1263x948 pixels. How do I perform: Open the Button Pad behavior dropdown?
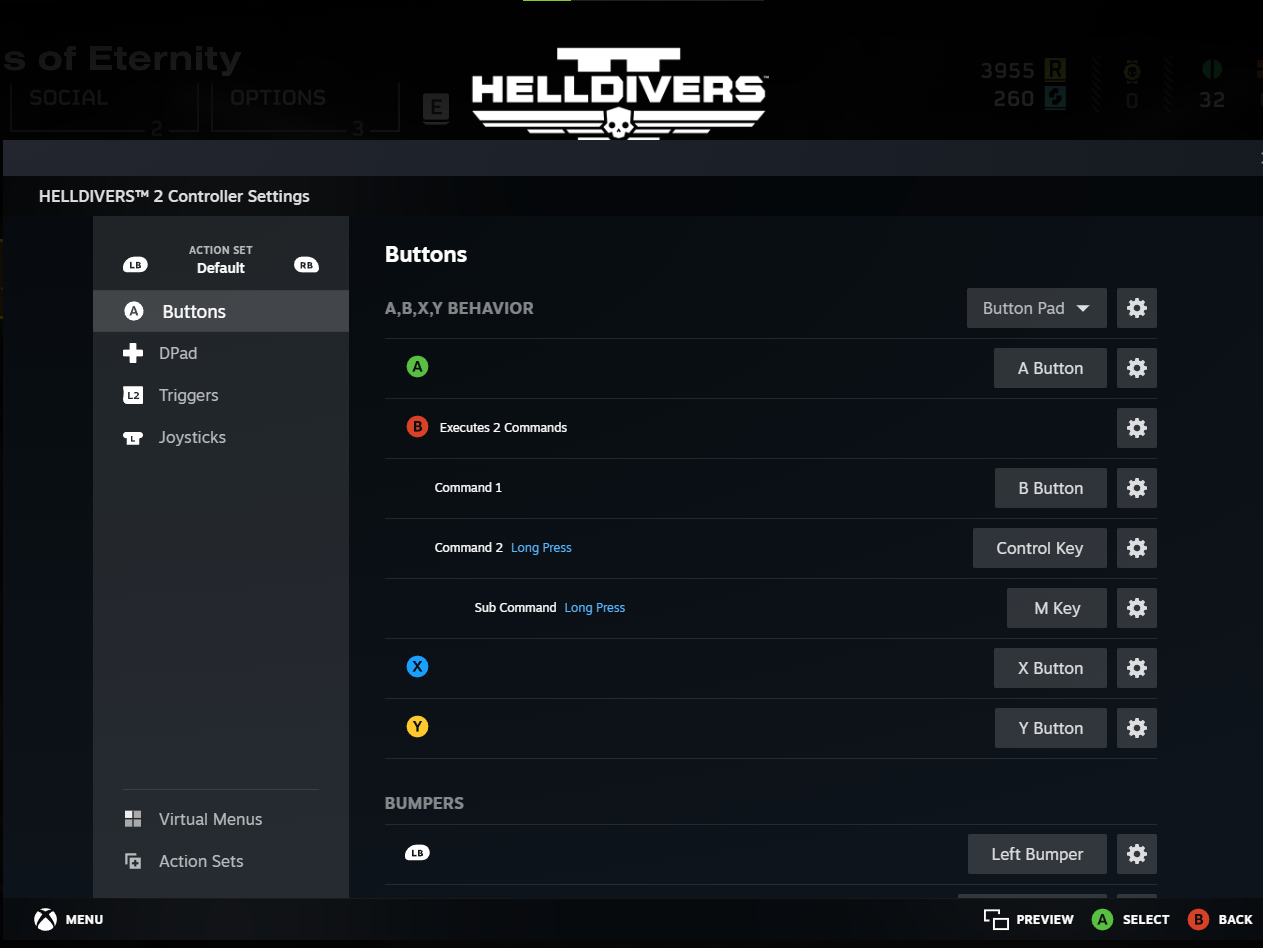[x=1036, y=308]
